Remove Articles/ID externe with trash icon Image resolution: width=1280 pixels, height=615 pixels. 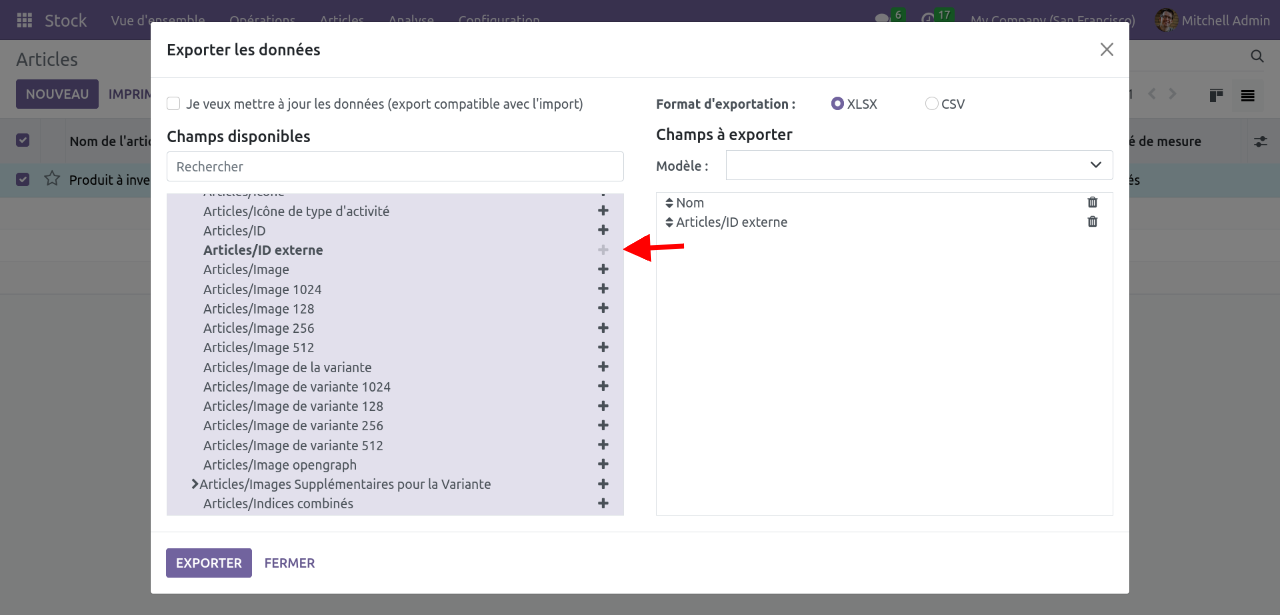(1092, 222)
